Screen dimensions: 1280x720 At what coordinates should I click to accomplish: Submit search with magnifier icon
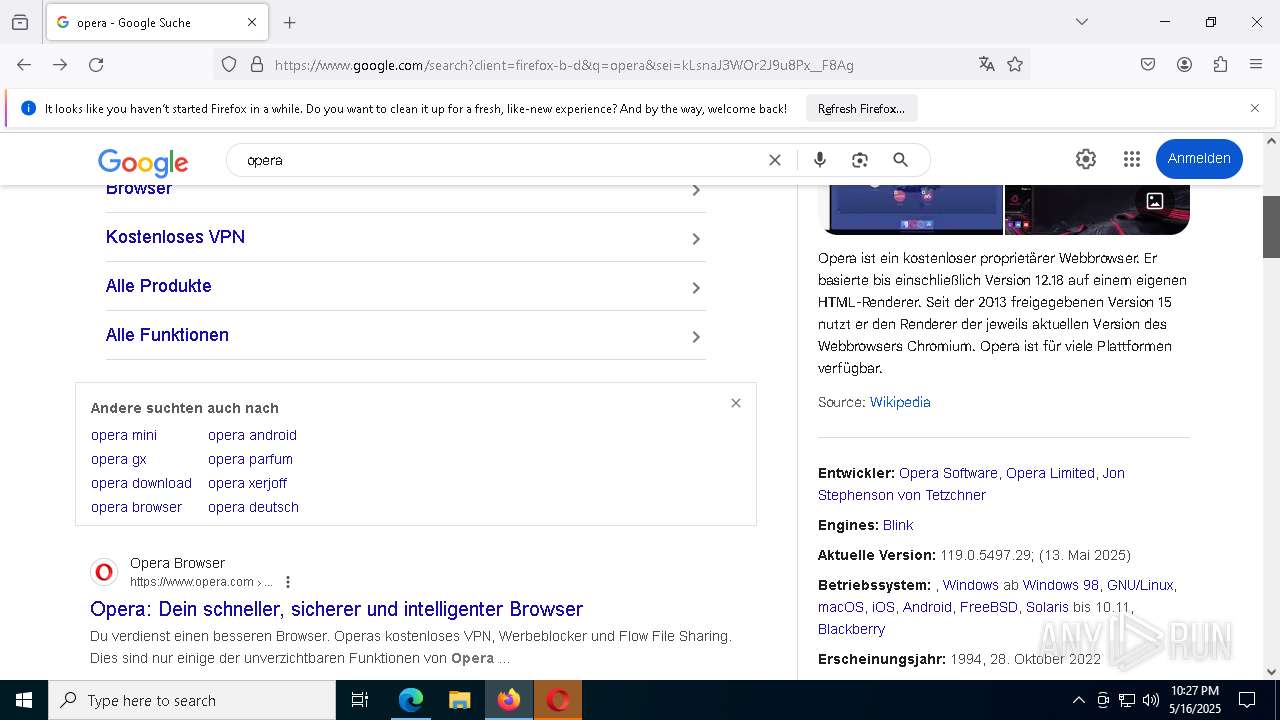(900, 160)
